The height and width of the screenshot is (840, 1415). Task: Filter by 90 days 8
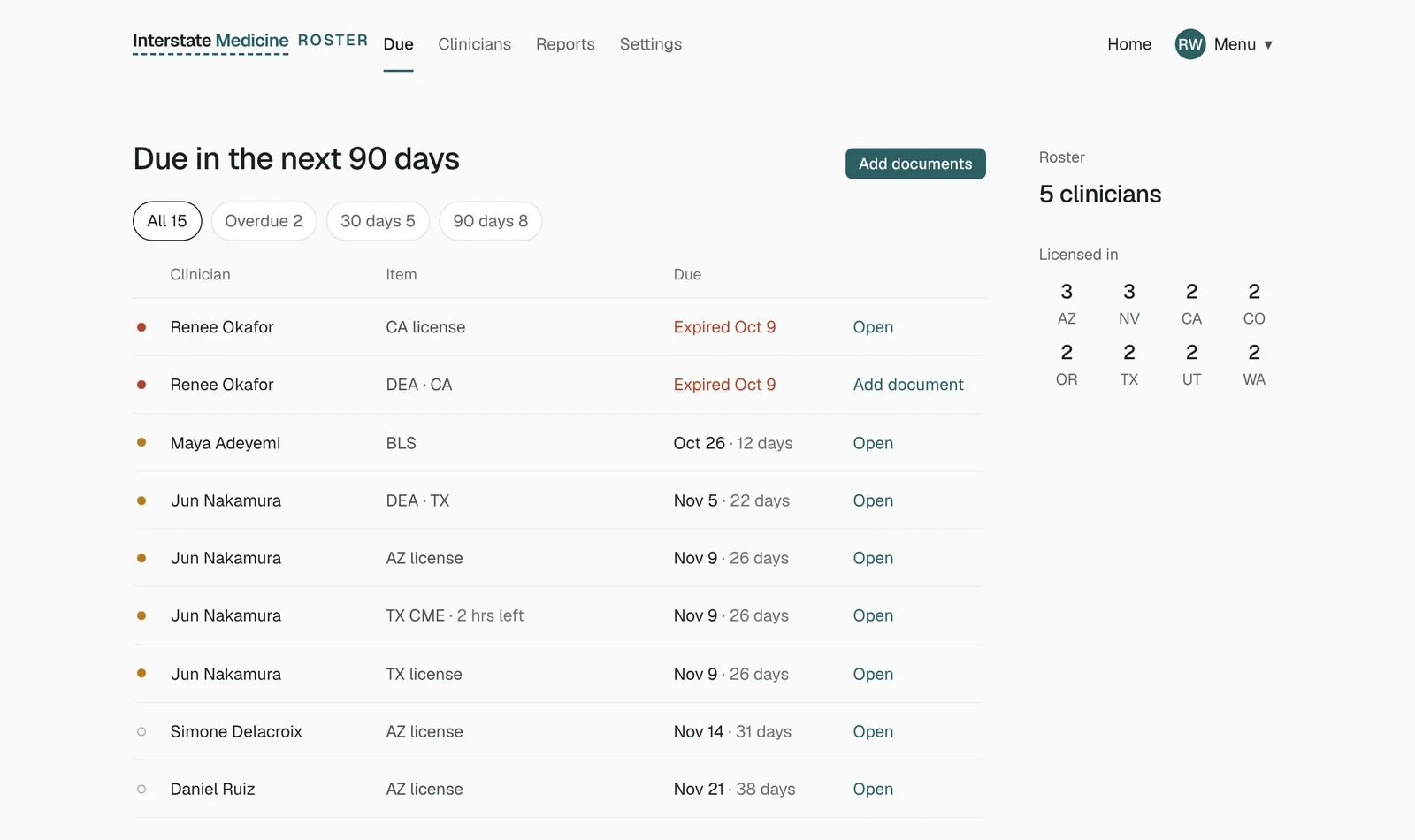tap(490, 221)
